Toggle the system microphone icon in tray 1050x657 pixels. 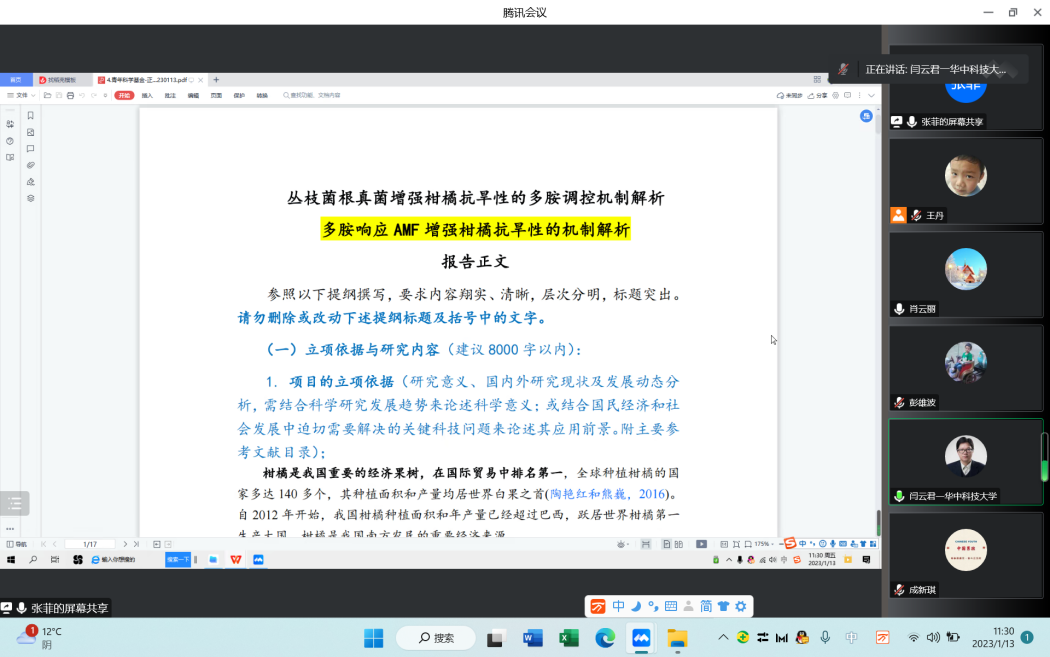click(x=825, y=637)
